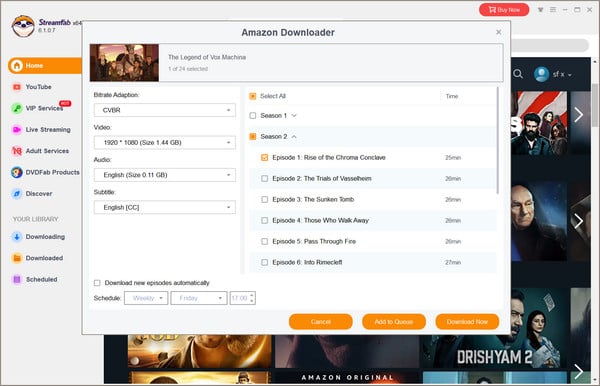Screen dimensions: 600x386
Task: Open the Bitrate Adaption CVBR dropdown
Action: 165,110
